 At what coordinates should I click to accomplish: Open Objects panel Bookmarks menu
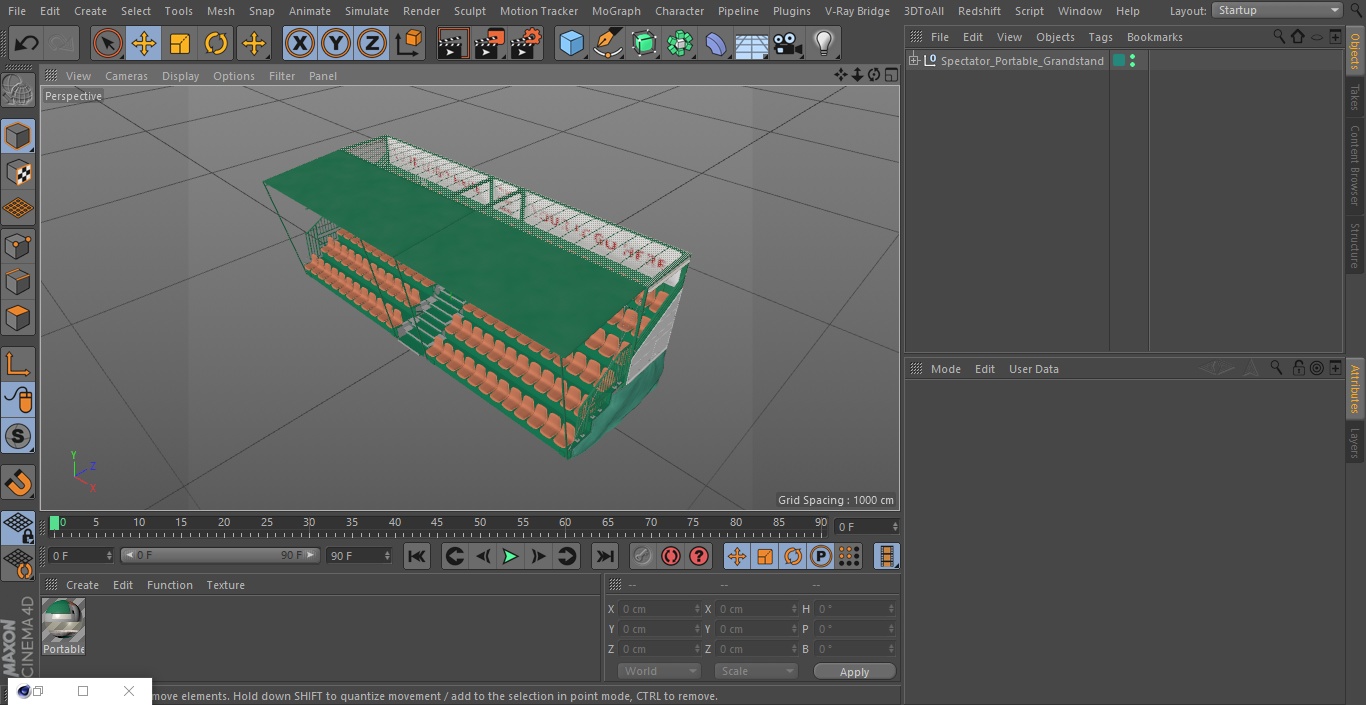coord(1154,37)
